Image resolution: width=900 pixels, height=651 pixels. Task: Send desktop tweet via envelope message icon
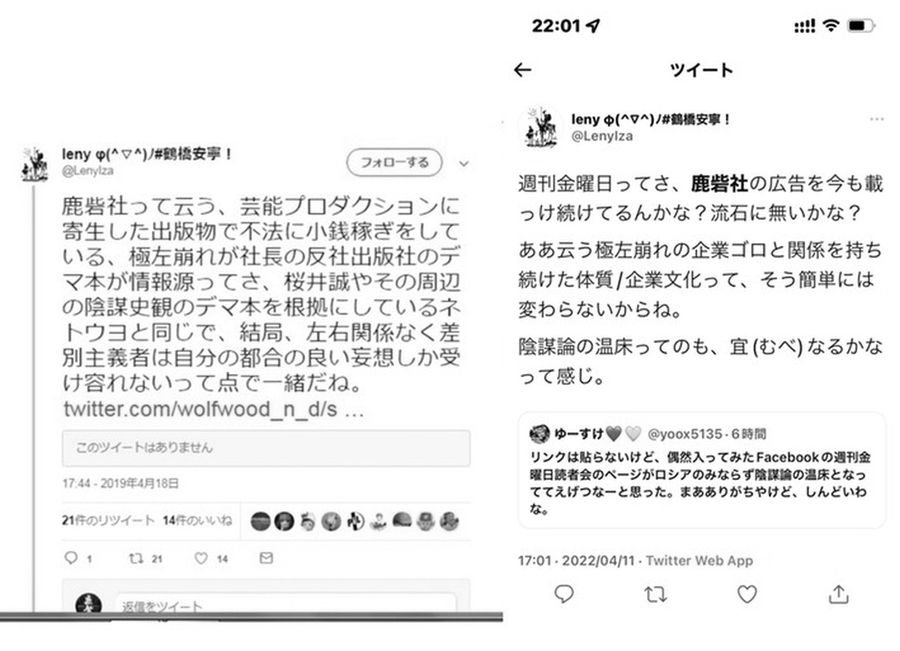(266, 557)
